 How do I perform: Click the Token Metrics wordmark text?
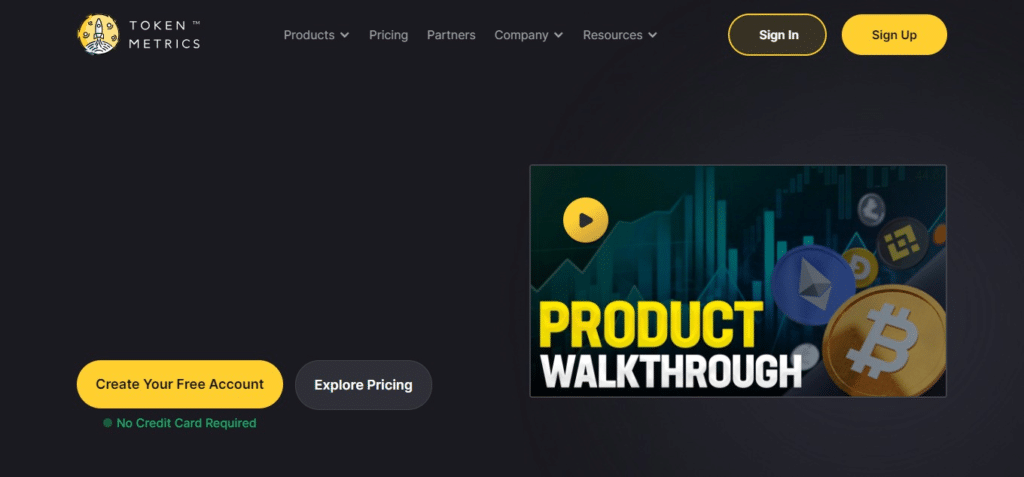point(165,35)
